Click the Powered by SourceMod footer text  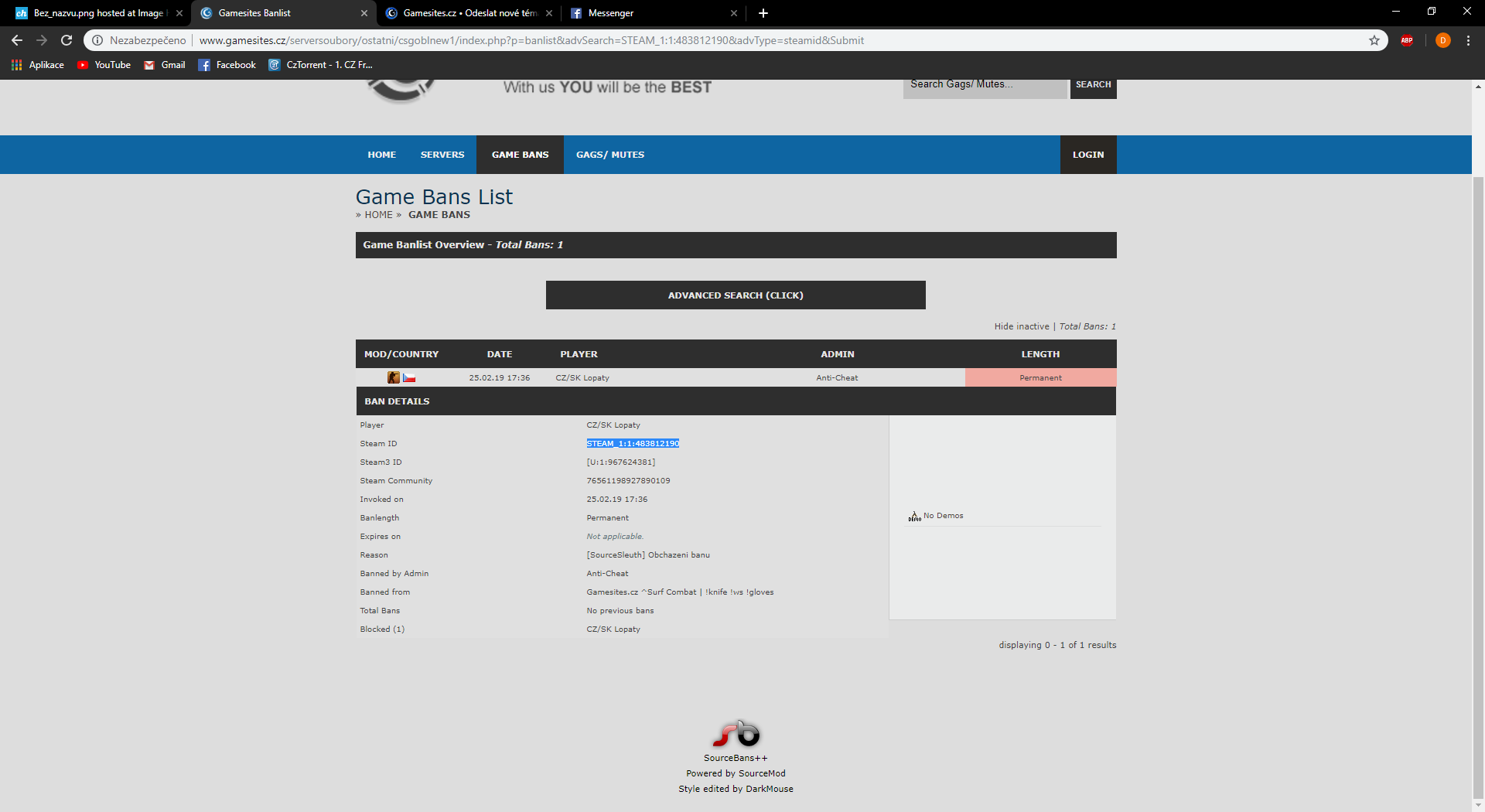[736, 773]
